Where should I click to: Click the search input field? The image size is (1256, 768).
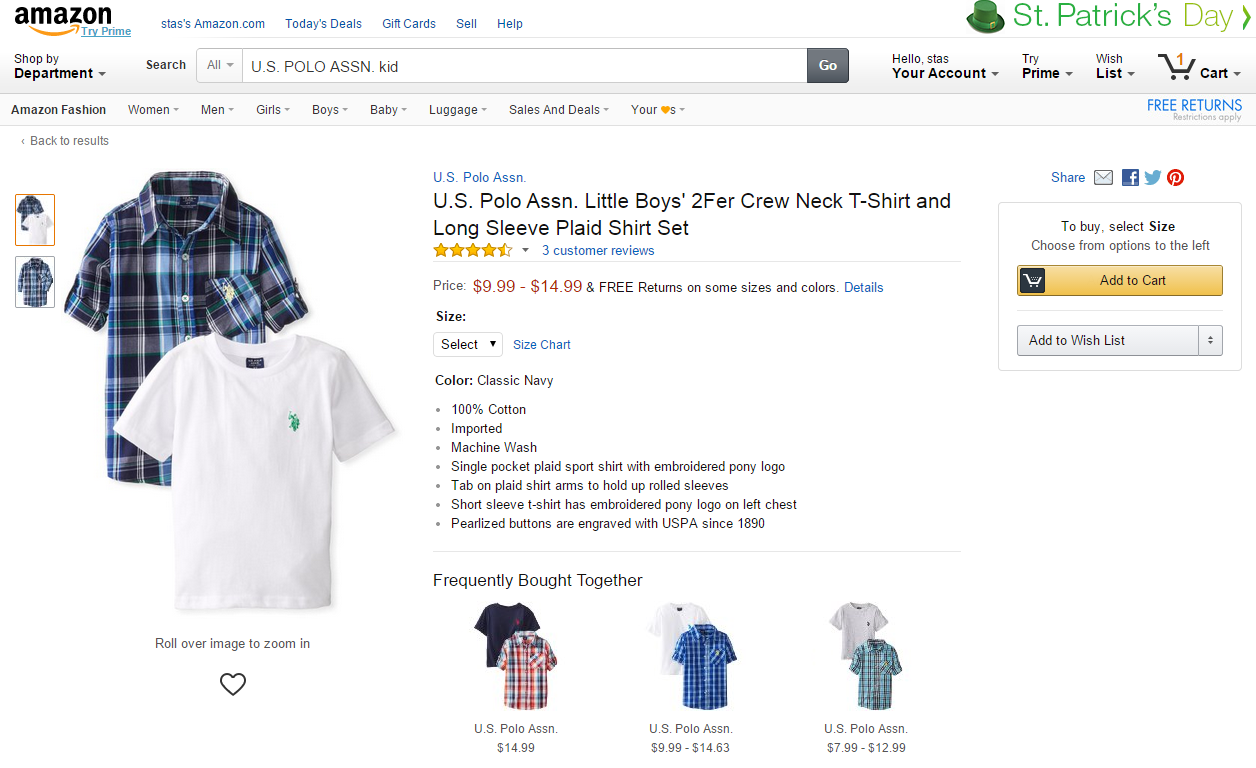(525, 66)
